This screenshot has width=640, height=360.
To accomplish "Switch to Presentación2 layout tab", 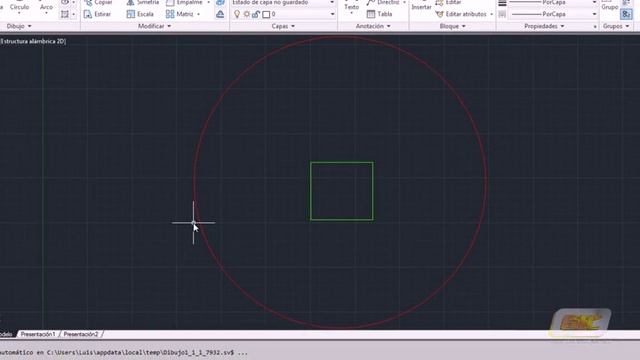I will tap(81, 334).
